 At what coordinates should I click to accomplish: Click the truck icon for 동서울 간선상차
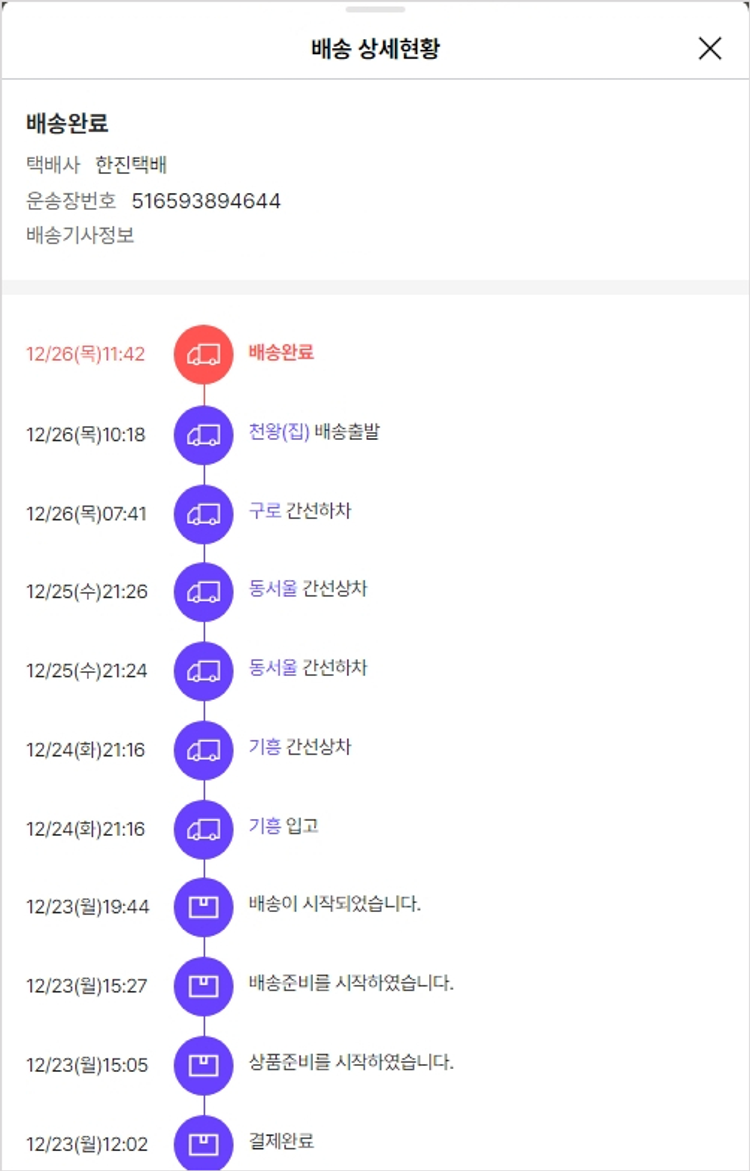[x=204, y=592]
